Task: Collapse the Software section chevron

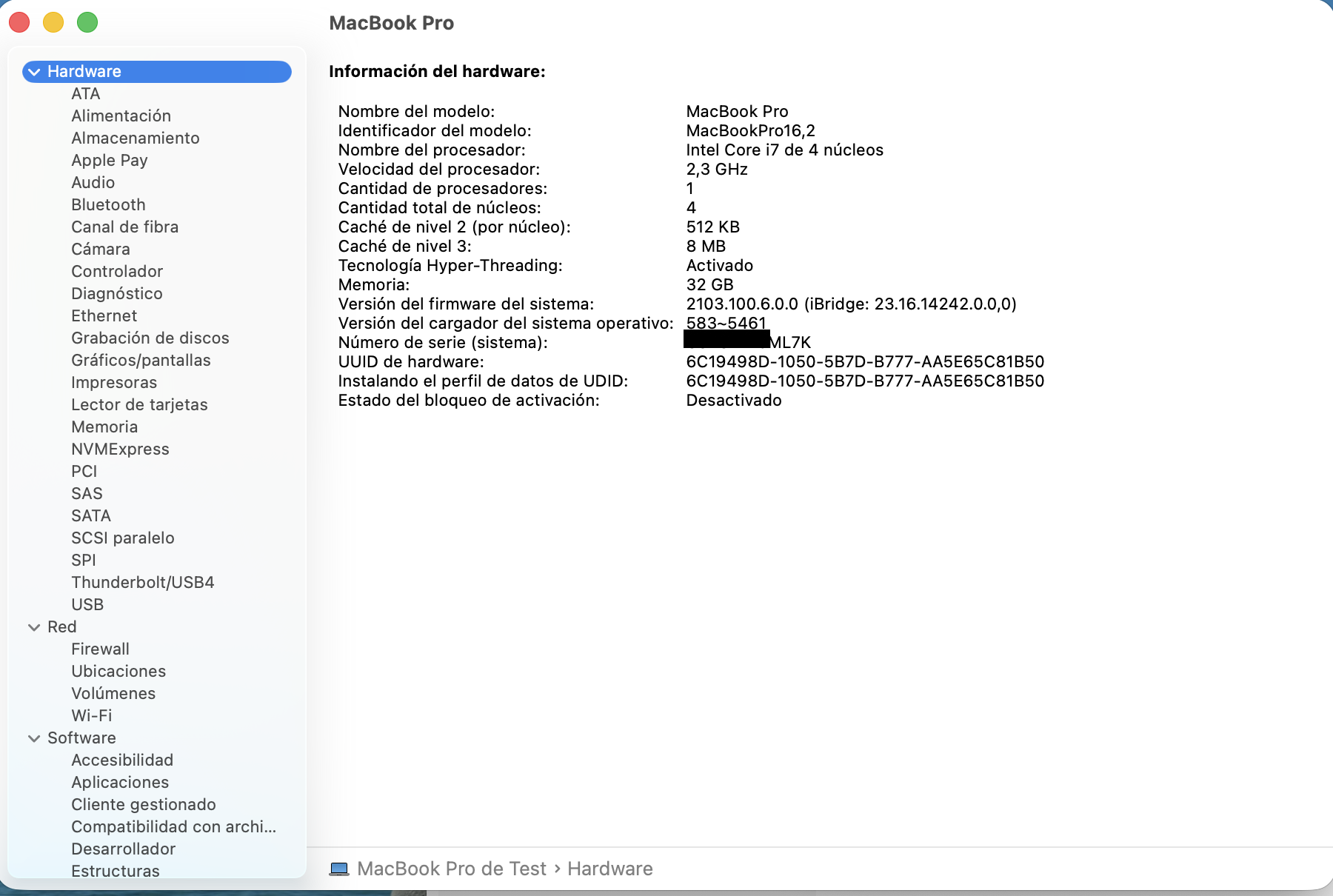Action: tap(34, 738)
